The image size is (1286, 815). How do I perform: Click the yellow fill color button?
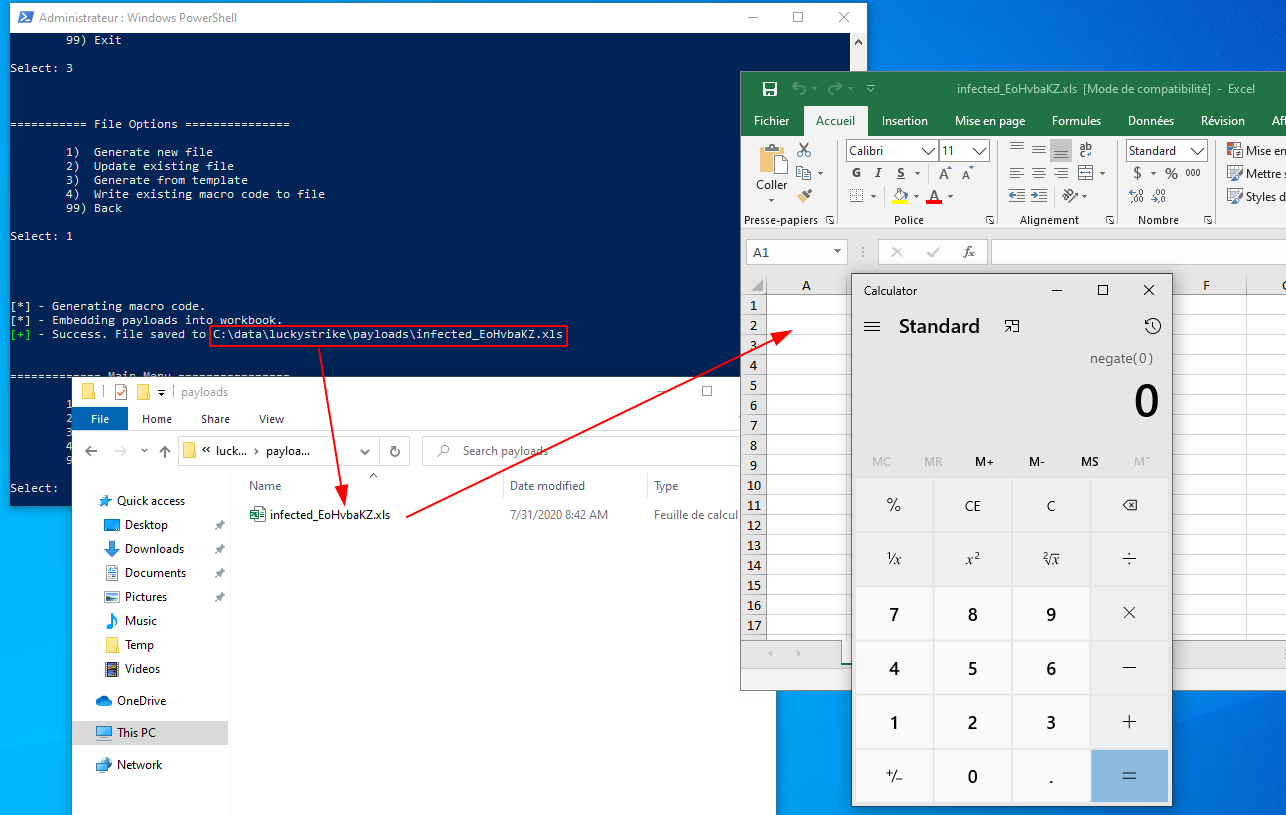coord(900,196)
